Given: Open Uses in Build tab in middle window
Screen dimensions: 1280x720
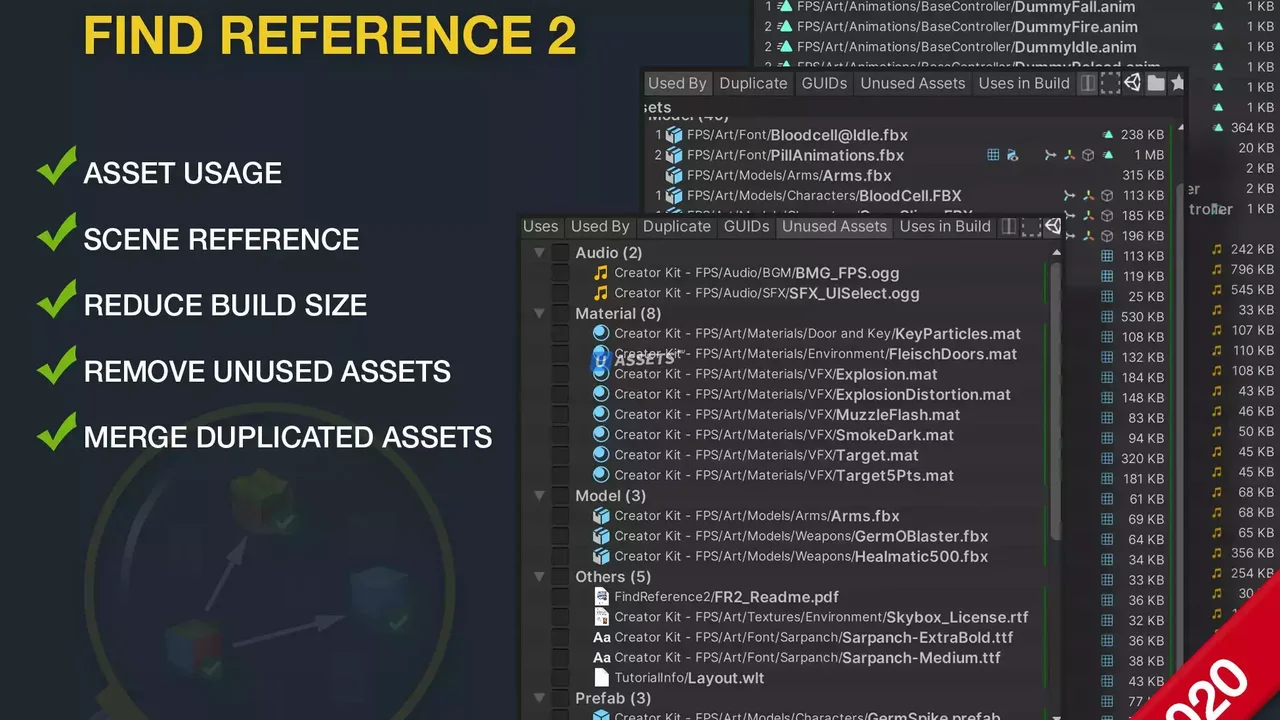Looking at the screenshot, I should click(x=1024, y=83).
